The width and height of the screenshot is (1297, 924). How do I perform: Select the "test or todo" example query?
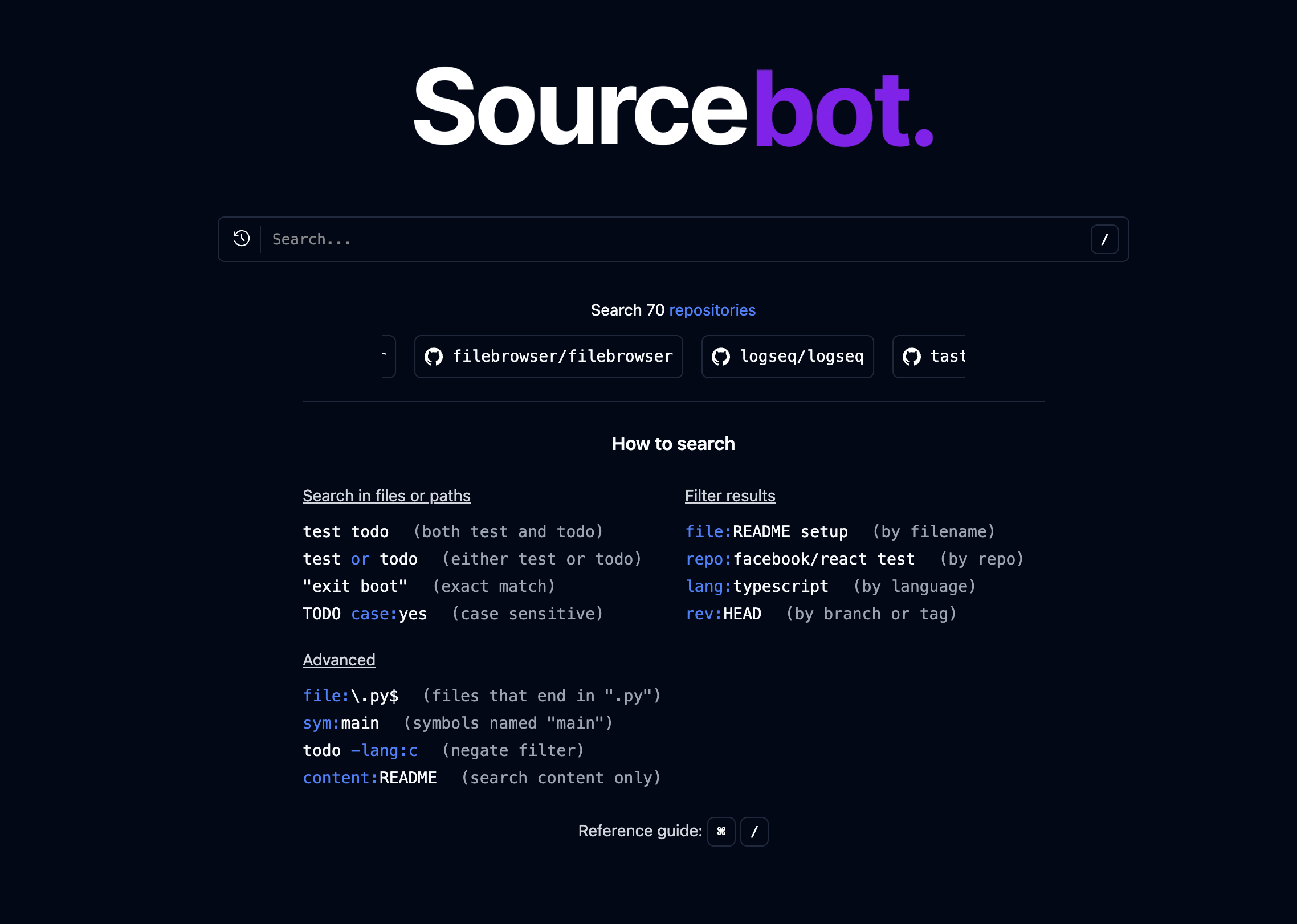(x=360, y=559)
